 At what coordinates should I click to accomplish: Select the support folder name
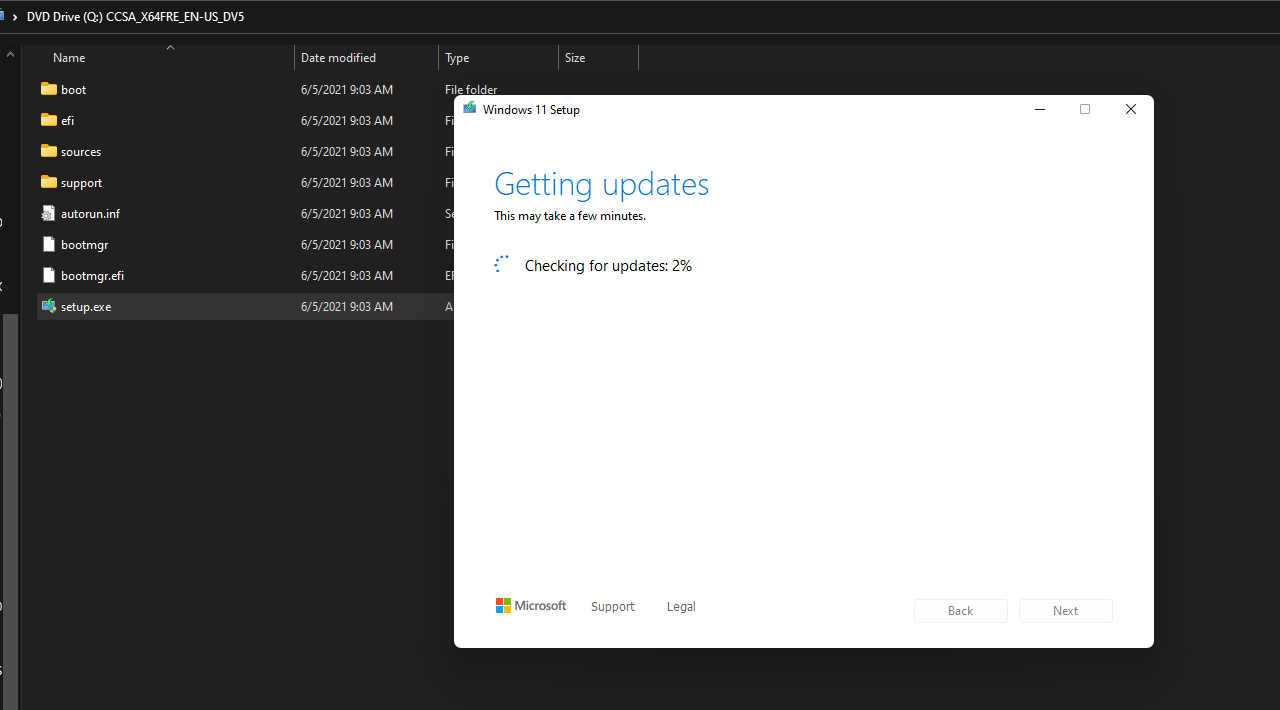click(81, 183)
